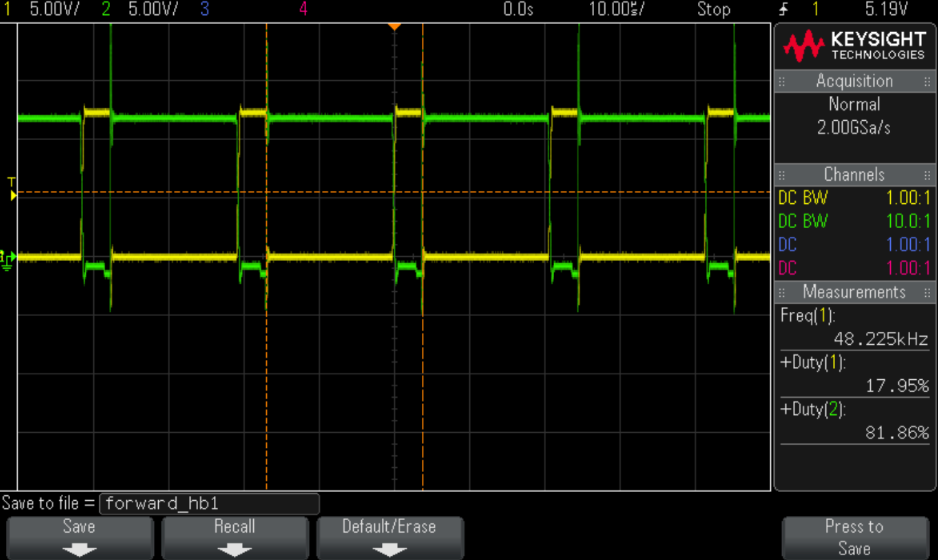938x560 pixels.
Task: Click the blue channel 3 indicator
Action: pos(205,9)
